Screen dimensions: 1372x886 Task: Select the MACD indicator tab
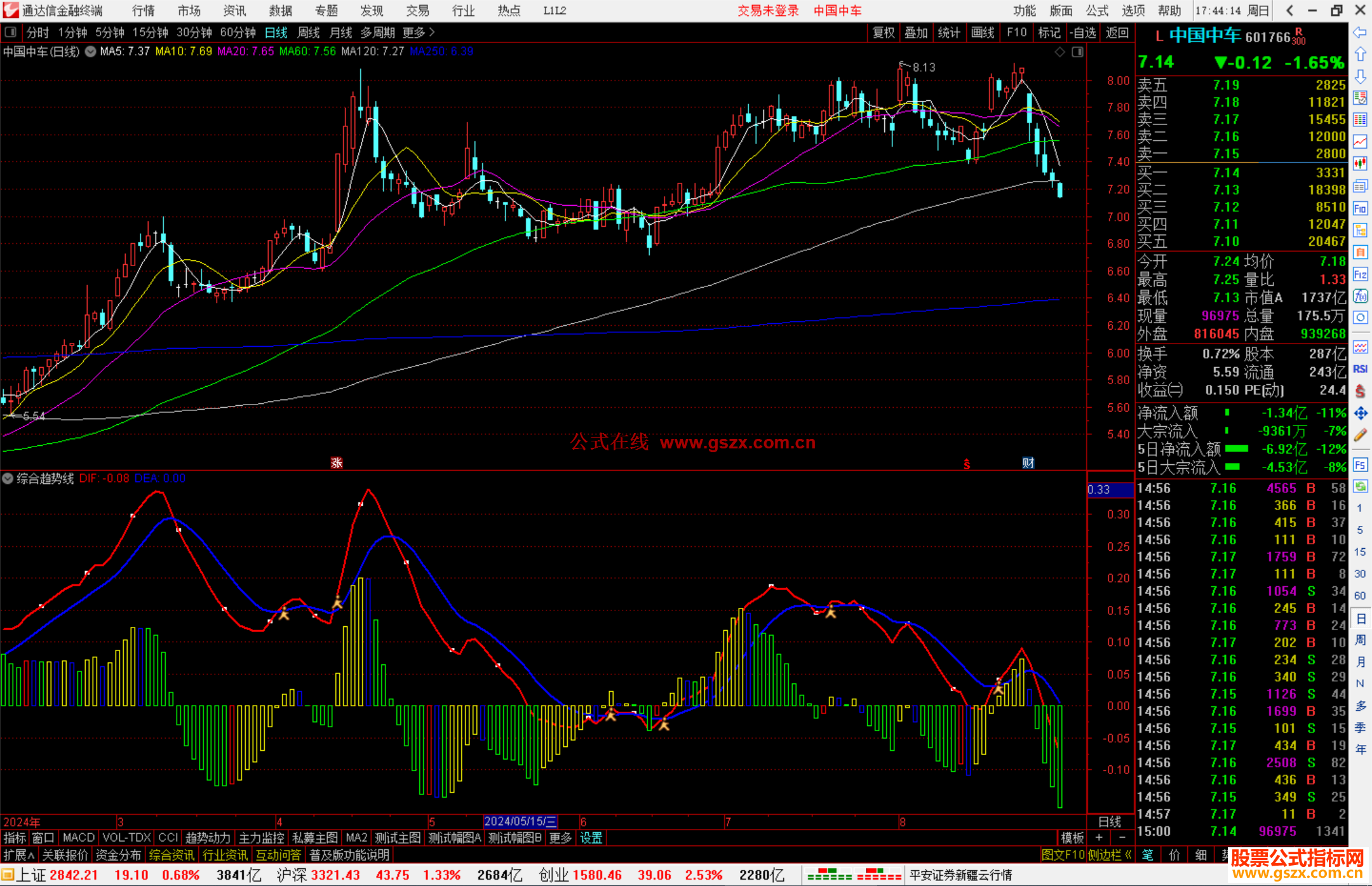(x=79, y=838)
